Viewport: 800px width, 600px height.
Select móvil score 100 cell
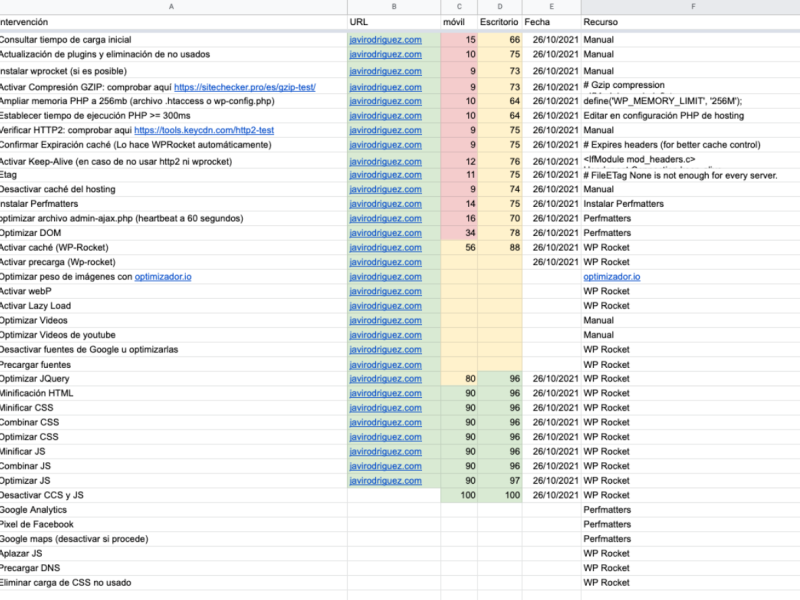459,495
